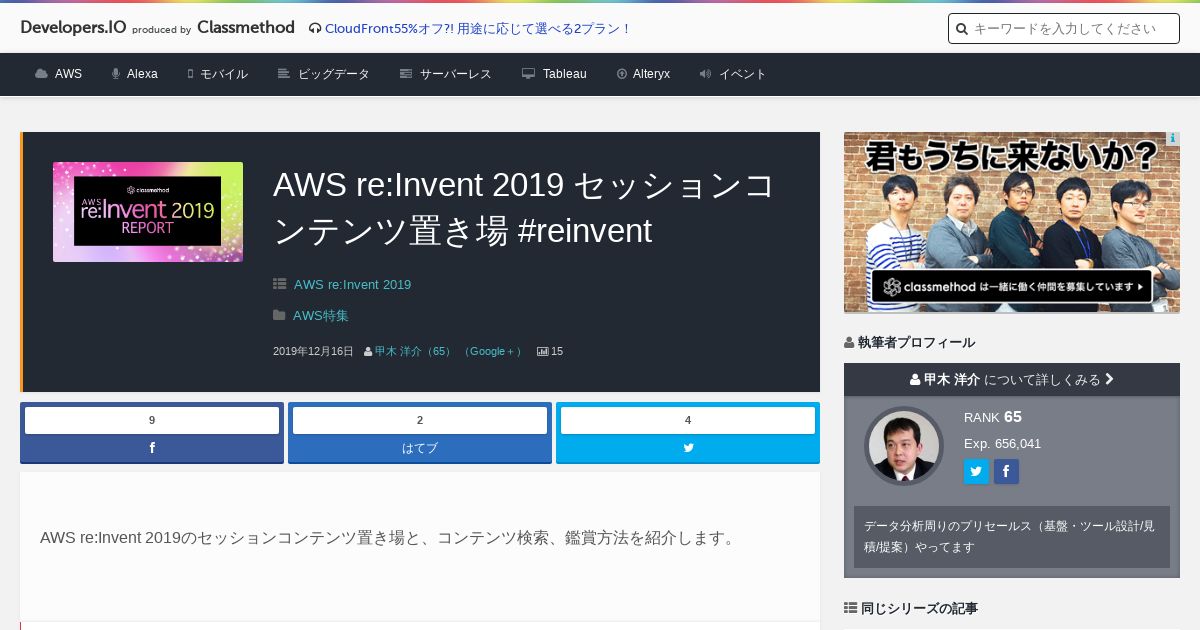Screen dimensions: 1200x630
Task: Open the author's Google+ link
Action: (492, 351)
